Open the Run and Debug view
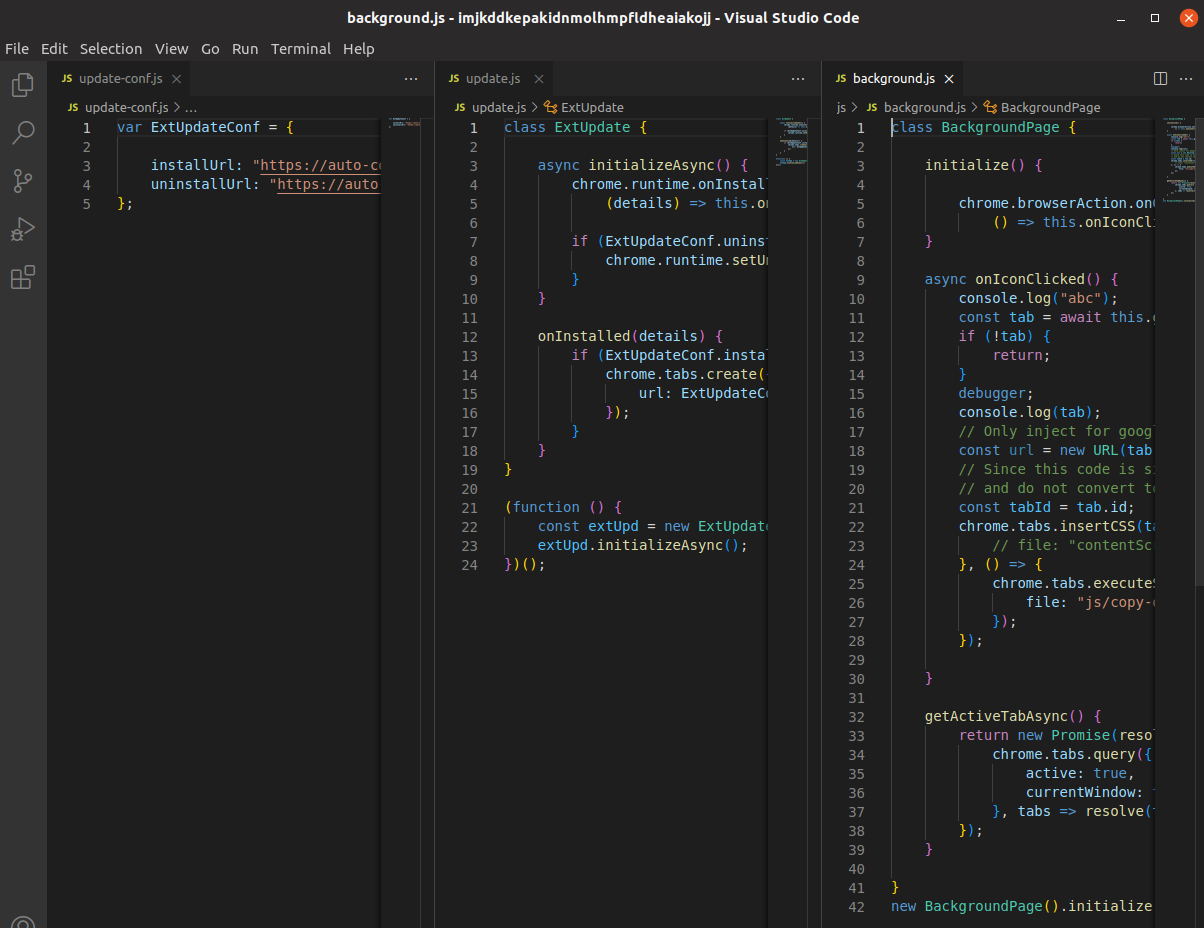The height and width of the screenshot is (928, 1204). (22, 229)
